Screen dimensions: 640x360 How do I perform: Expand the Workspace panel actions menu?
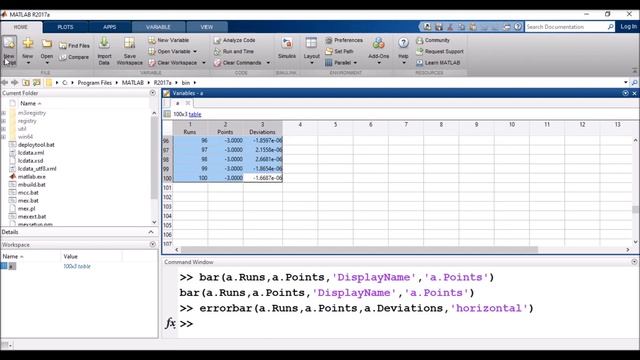(153, 244)
